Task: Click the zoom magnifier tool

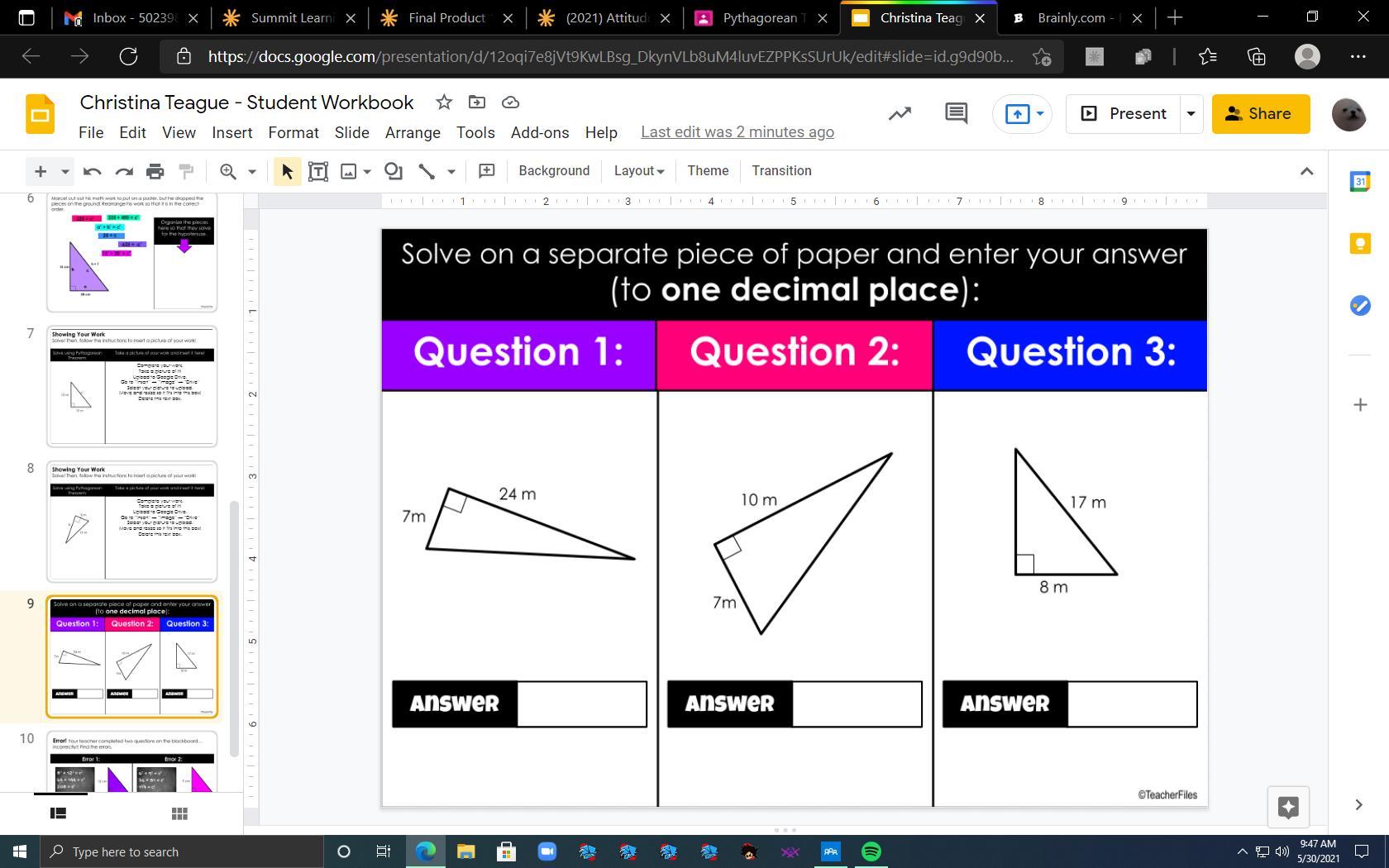Action: point(228,171)
